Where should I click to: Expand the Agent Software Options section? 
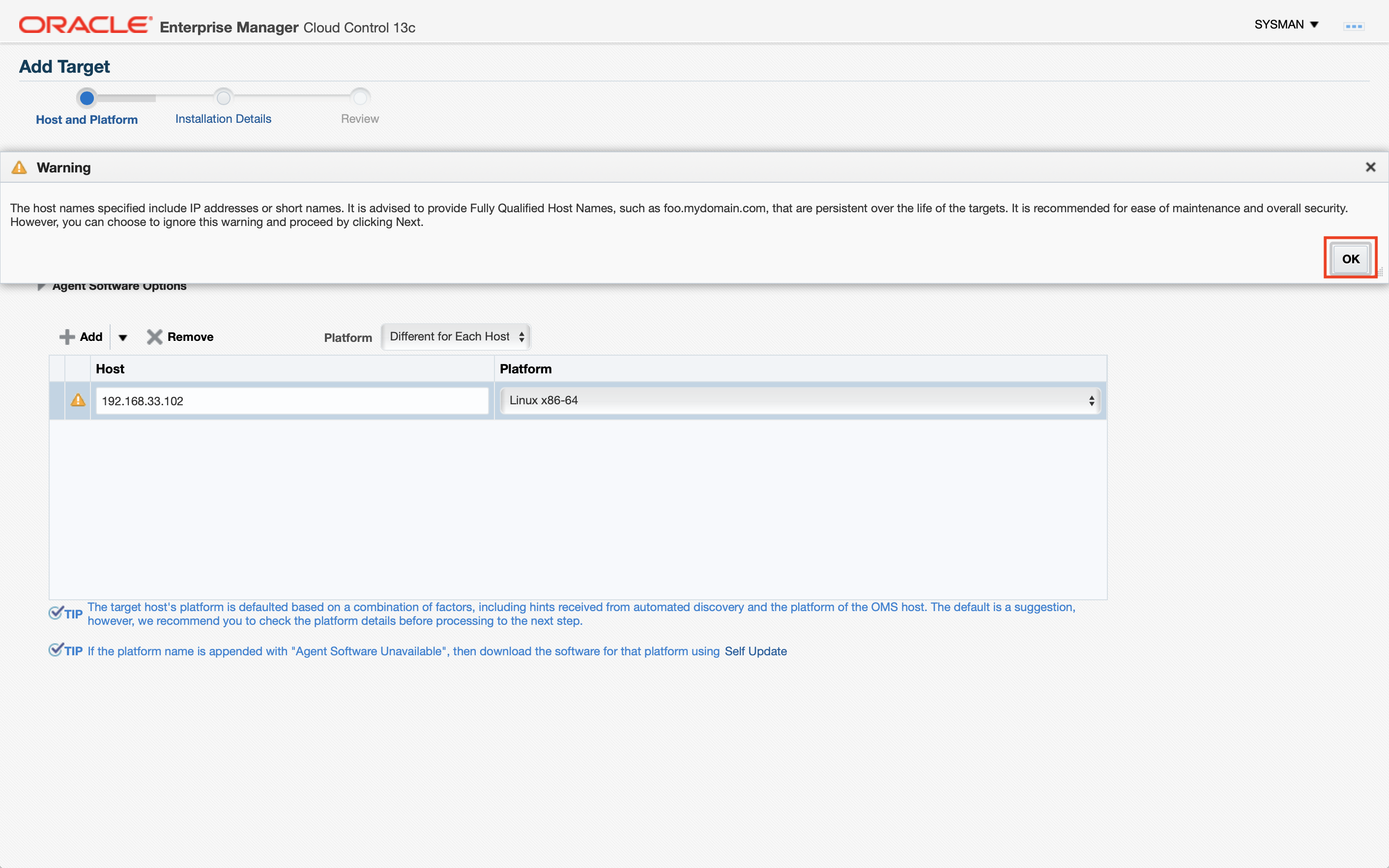point(41,286)
